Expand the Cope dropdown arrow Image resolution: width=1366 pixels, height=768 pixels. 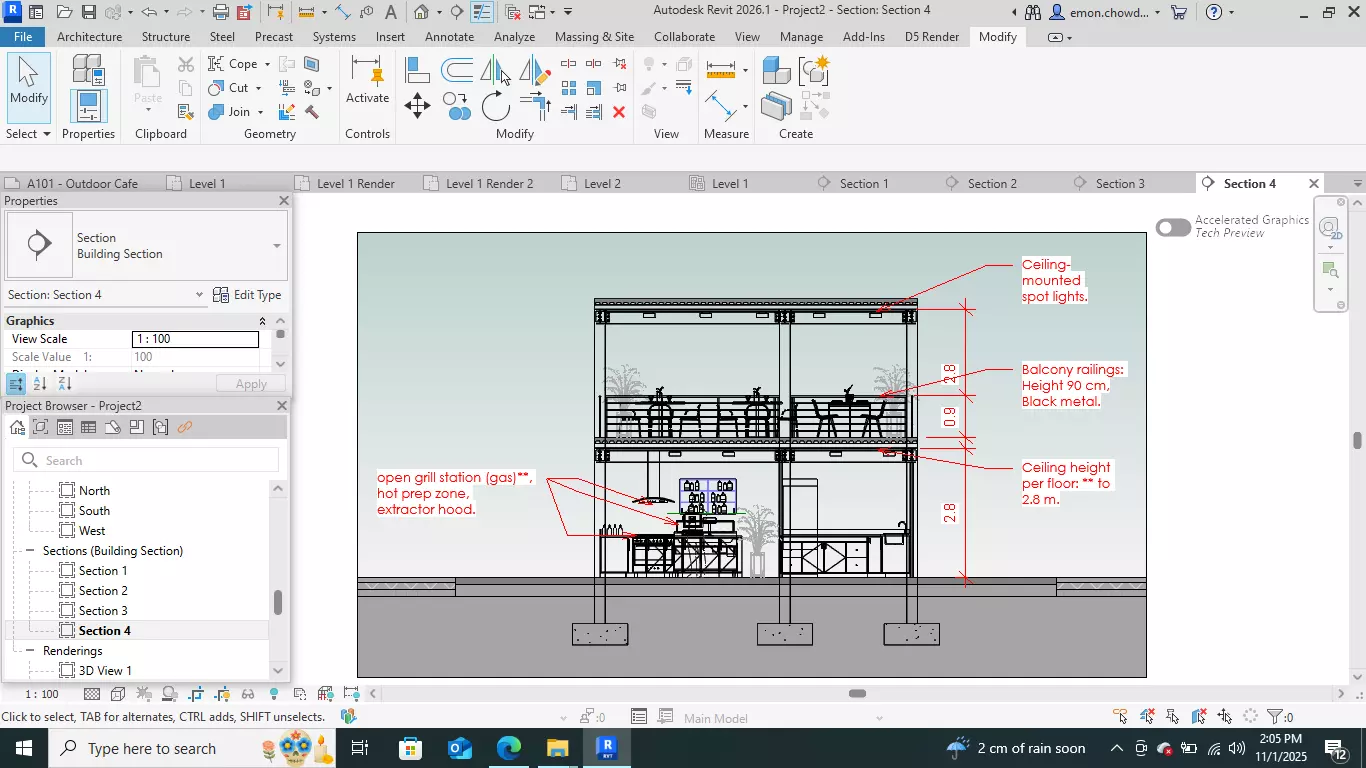pos(267,64)
